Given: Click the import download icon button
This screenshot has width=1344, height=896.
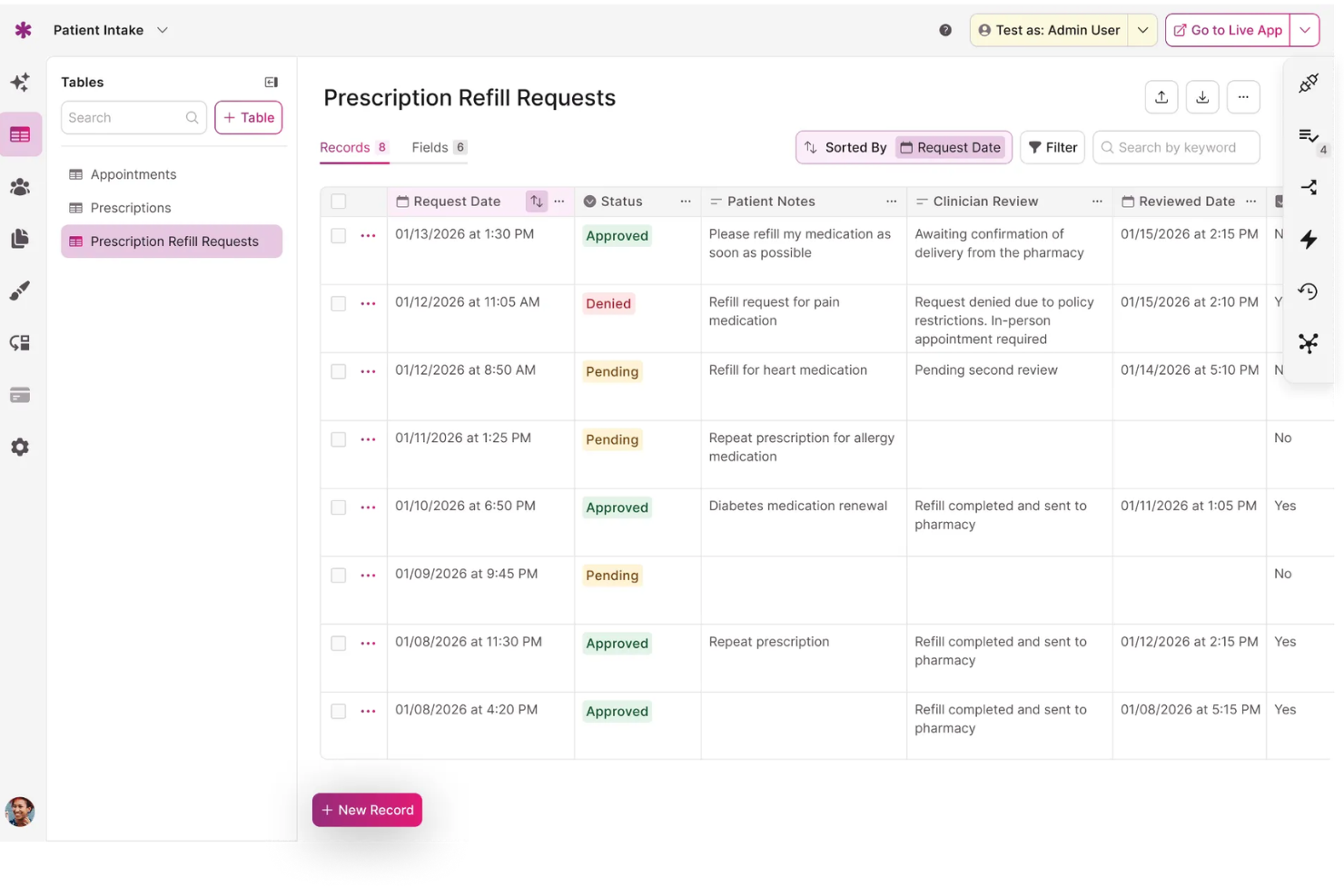Looking at the screenshot, I should tap(1202, 97).
